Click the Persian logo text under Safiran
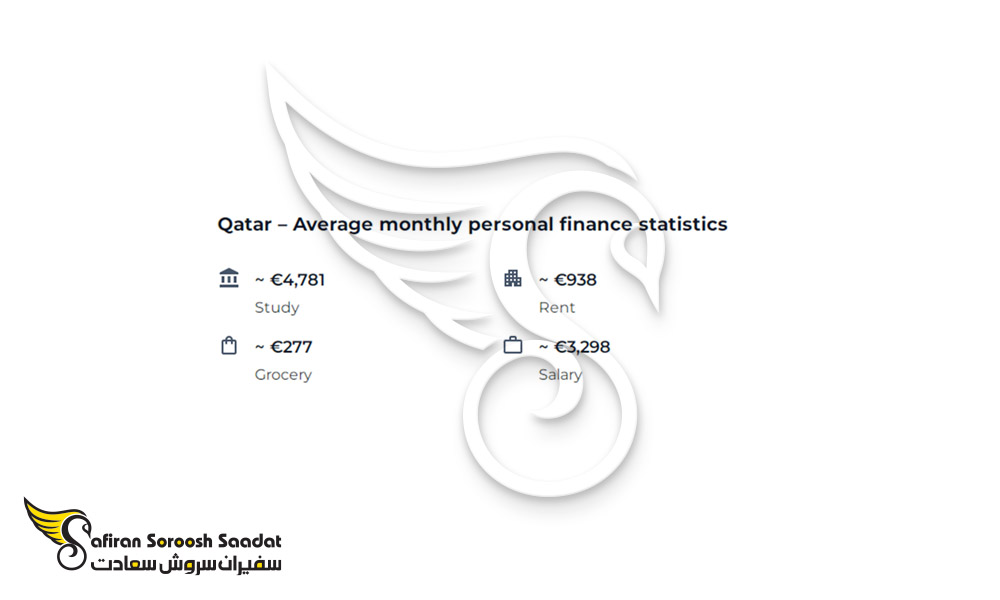1000x600 pixels. click(x=186, y=564)
